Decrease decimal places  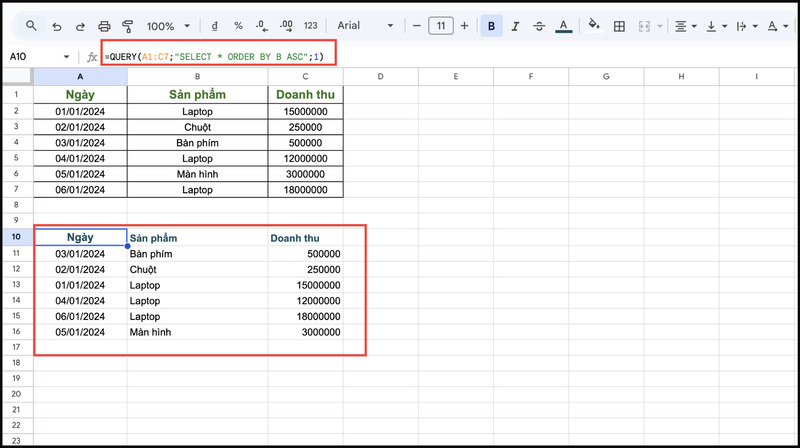261,26
